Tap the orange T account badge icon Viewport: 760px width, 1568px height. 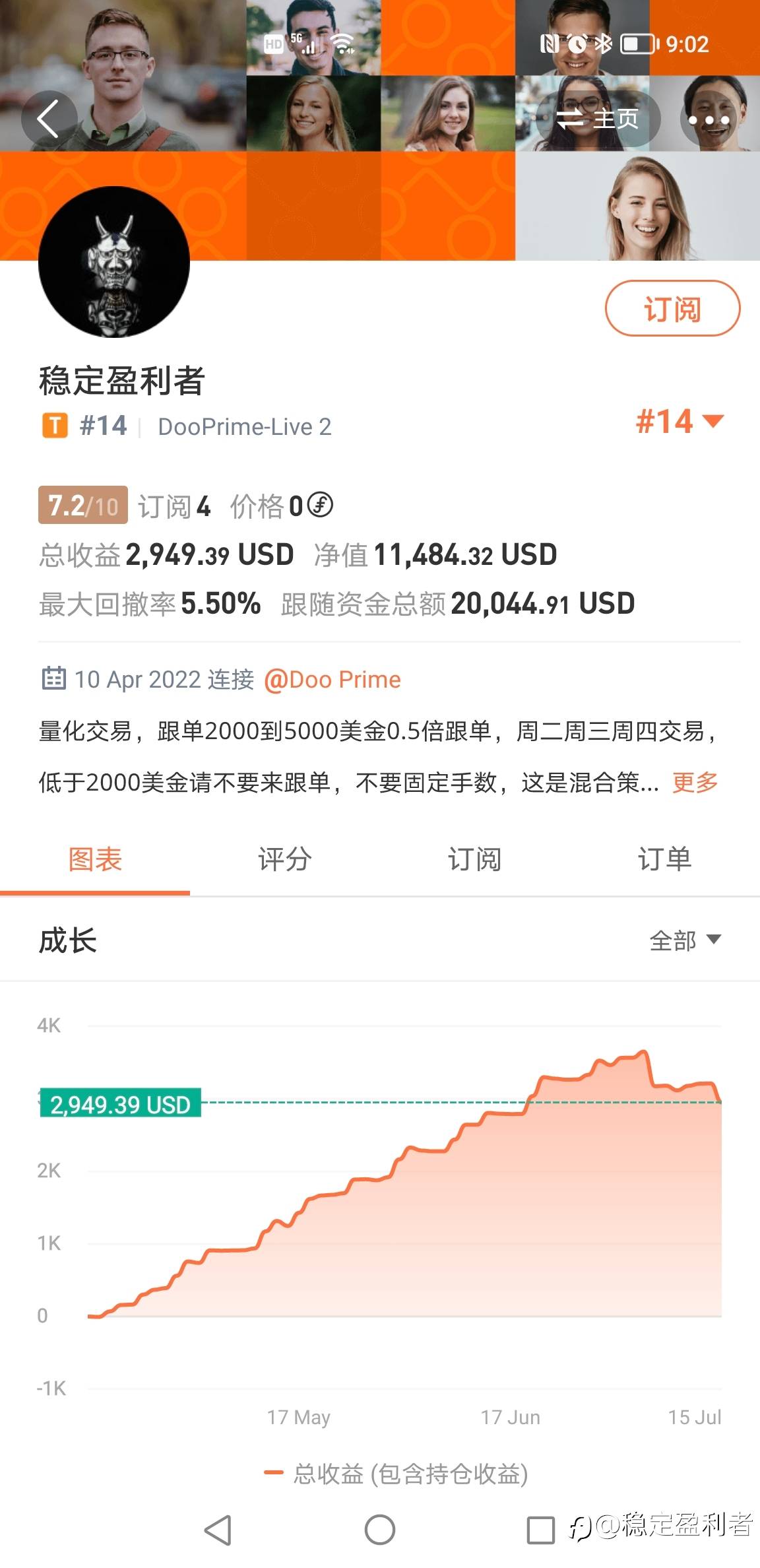[x=55, y=426]
